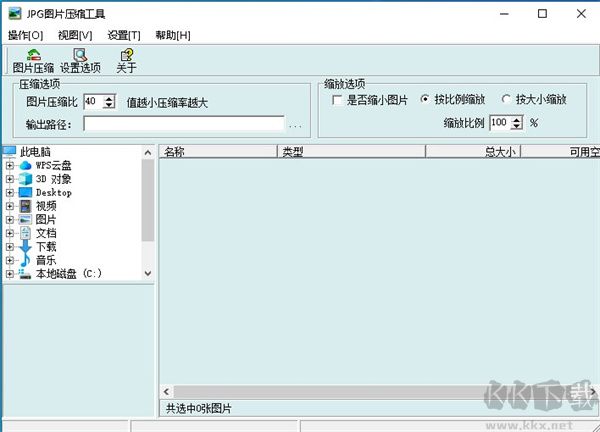Image resolution: width=600 pixels, height=432 pixels.
Task: Minimize the JPG图片压缩工具 window
Action: coord(504,14)
